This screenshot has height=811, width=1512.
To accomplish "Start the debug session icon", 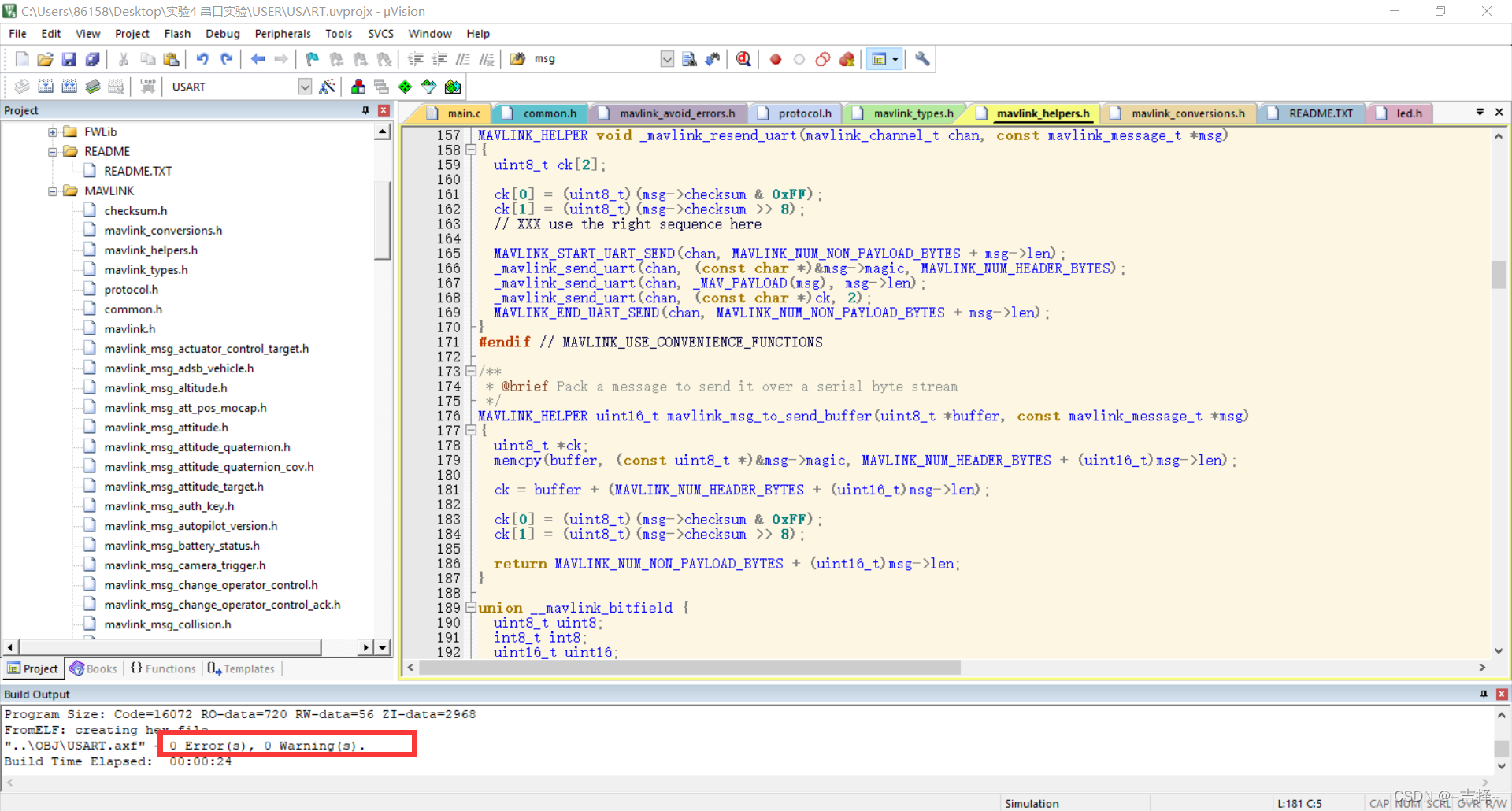I will click(743, 59).
